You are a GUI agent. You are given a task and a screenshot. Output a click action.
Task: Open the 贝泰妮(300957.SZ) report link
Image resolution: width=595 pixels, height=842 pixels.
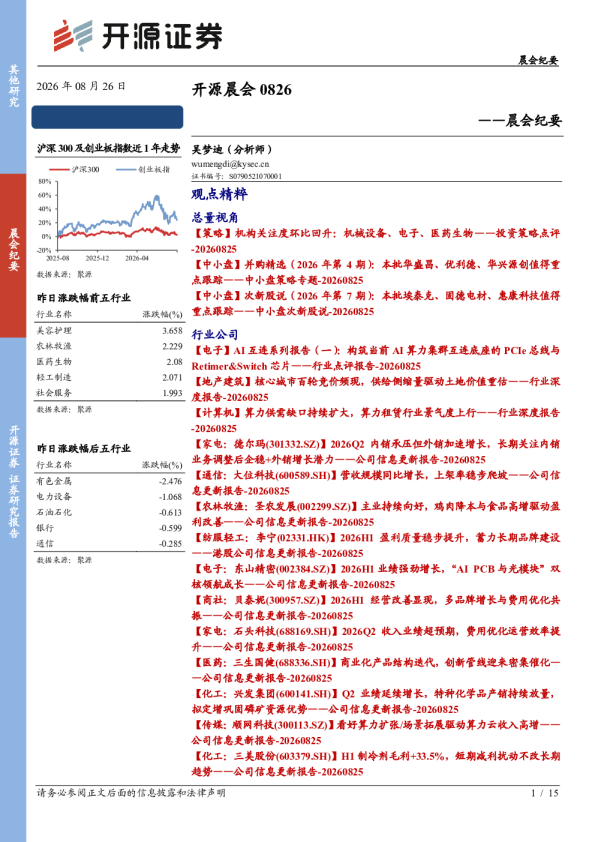(376, 607)
